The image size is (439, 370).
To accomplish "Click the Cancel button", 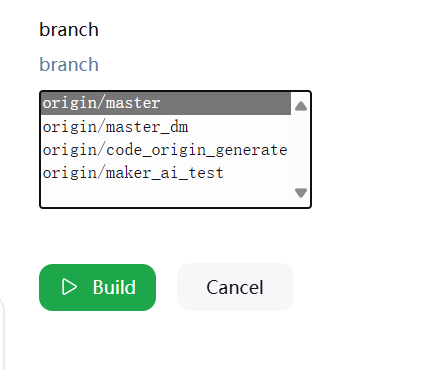I will click(235, 287).
